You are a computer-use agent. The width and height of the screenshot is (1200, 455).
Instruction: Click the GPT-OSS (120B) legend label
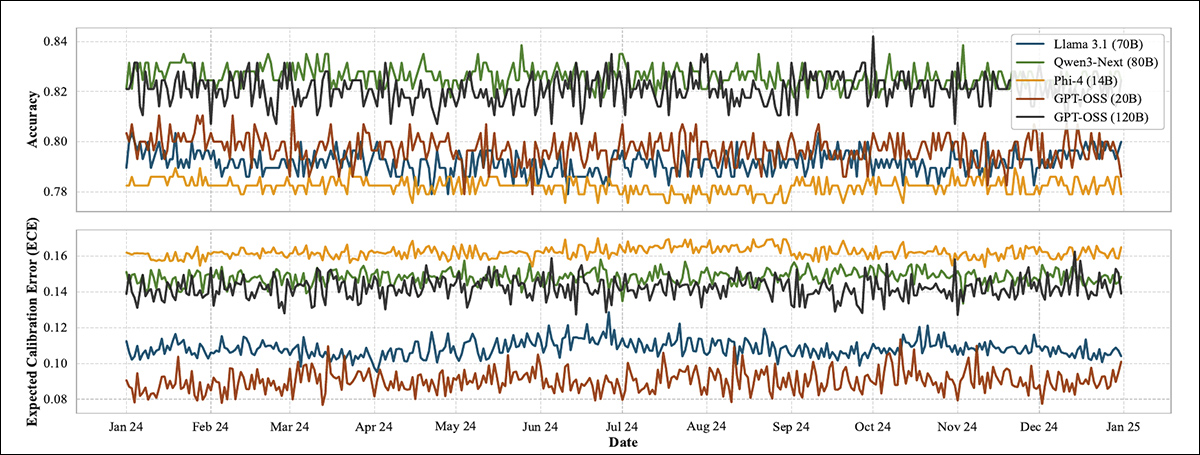tap(1103, 118)
